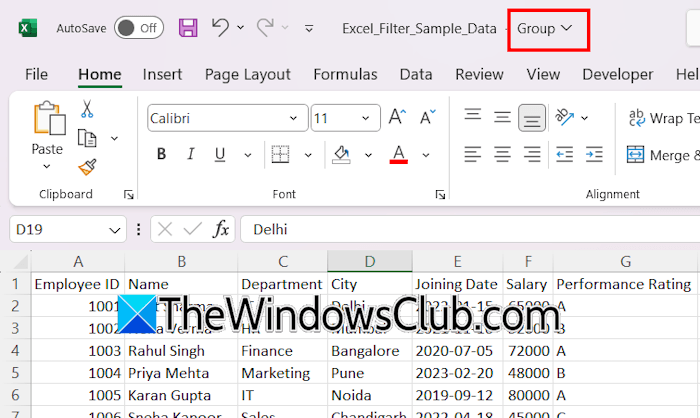Screen dimensions: 700x418
Task: Increase font size with larger A
Action: [x=397, y=117]
